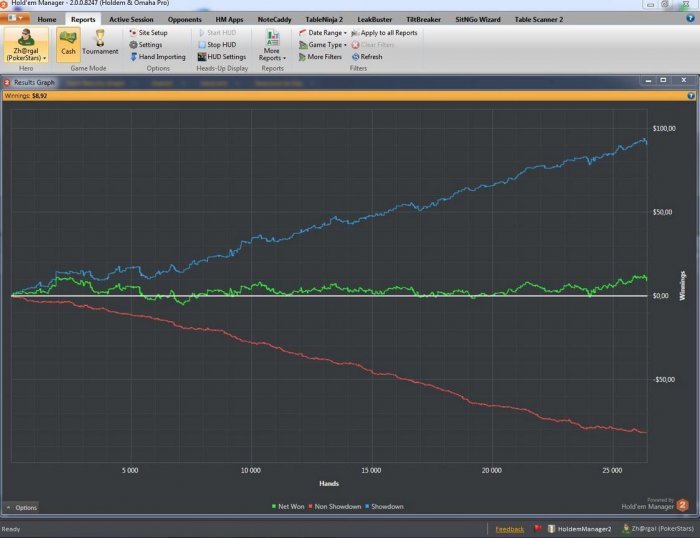Open Site Setup options
This screenshot has width=700, height=538.
[148, 33]
